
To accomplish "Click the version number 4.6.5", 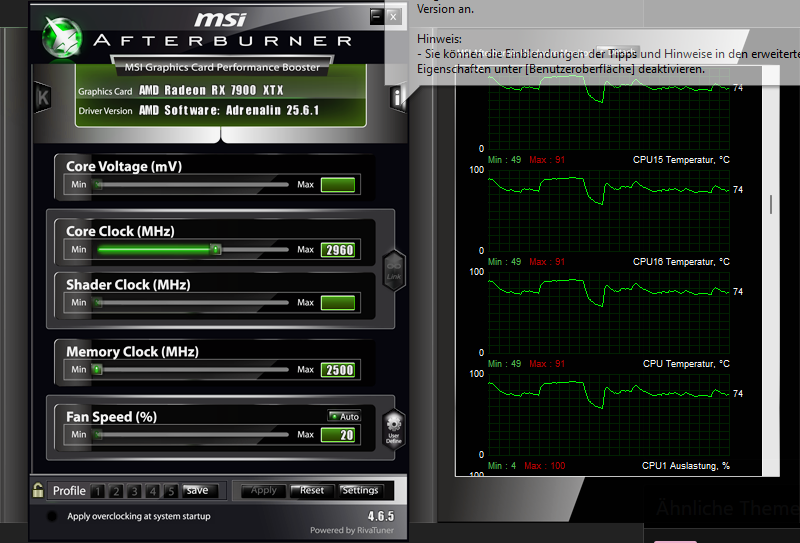I will 381,516.
